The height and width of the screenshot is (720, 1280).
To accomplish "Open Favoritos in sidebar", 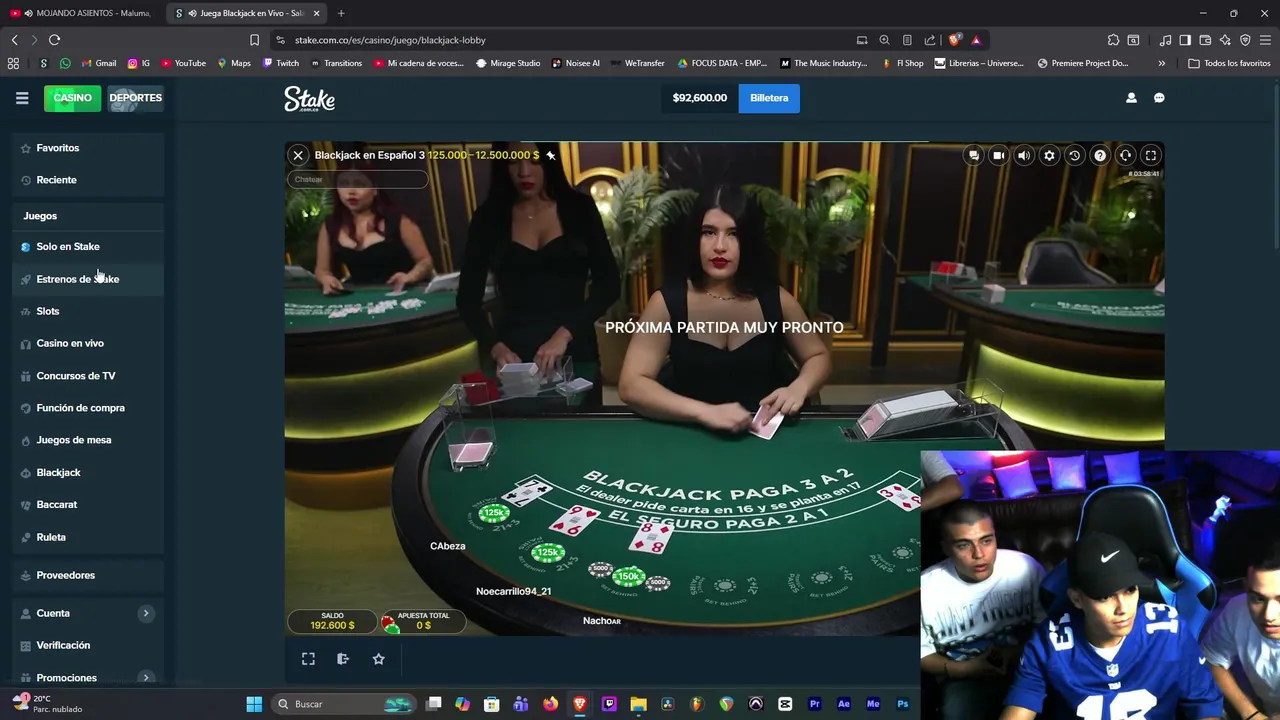I will (x=88, y=148).
